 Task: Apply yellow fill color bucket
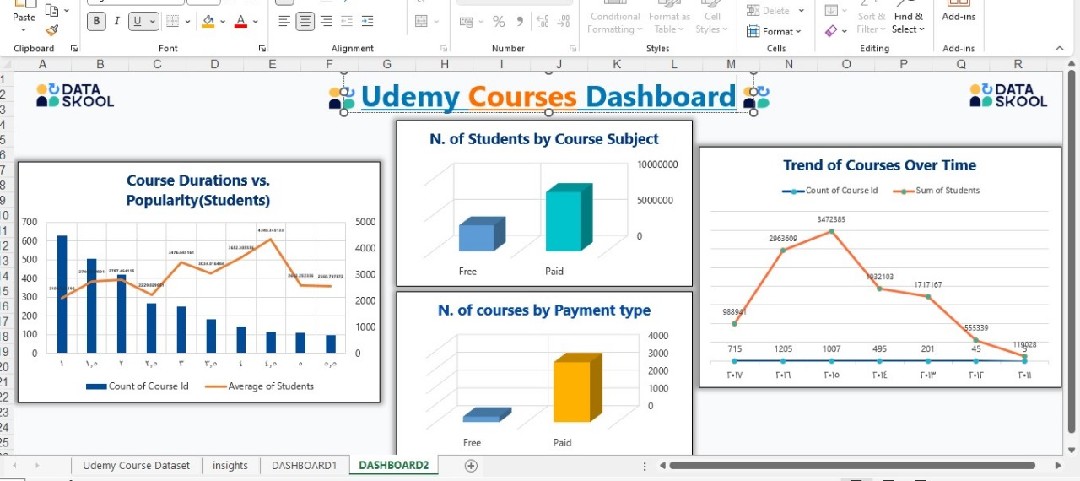tap(208, 21)
